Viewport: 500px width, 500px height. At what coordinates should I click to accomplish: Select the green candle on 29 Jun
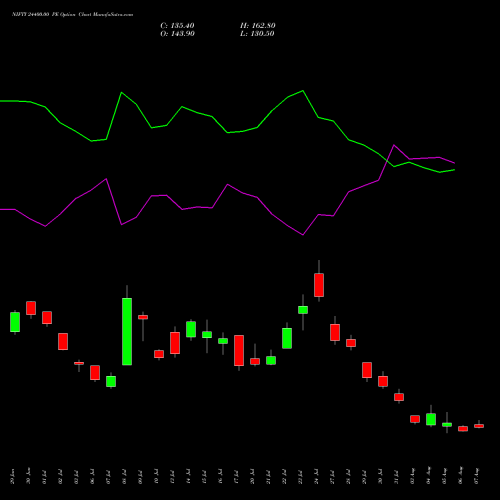coord(15,322)
